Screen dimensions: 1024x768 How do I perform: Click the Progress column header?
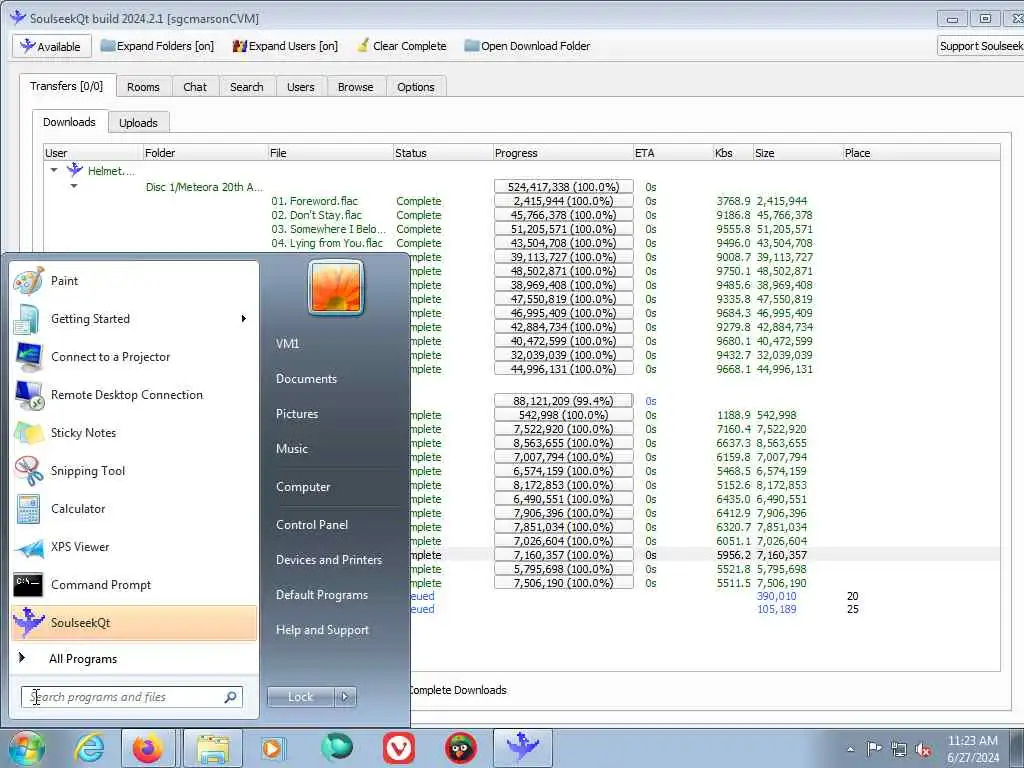click(x=563, y=153)
